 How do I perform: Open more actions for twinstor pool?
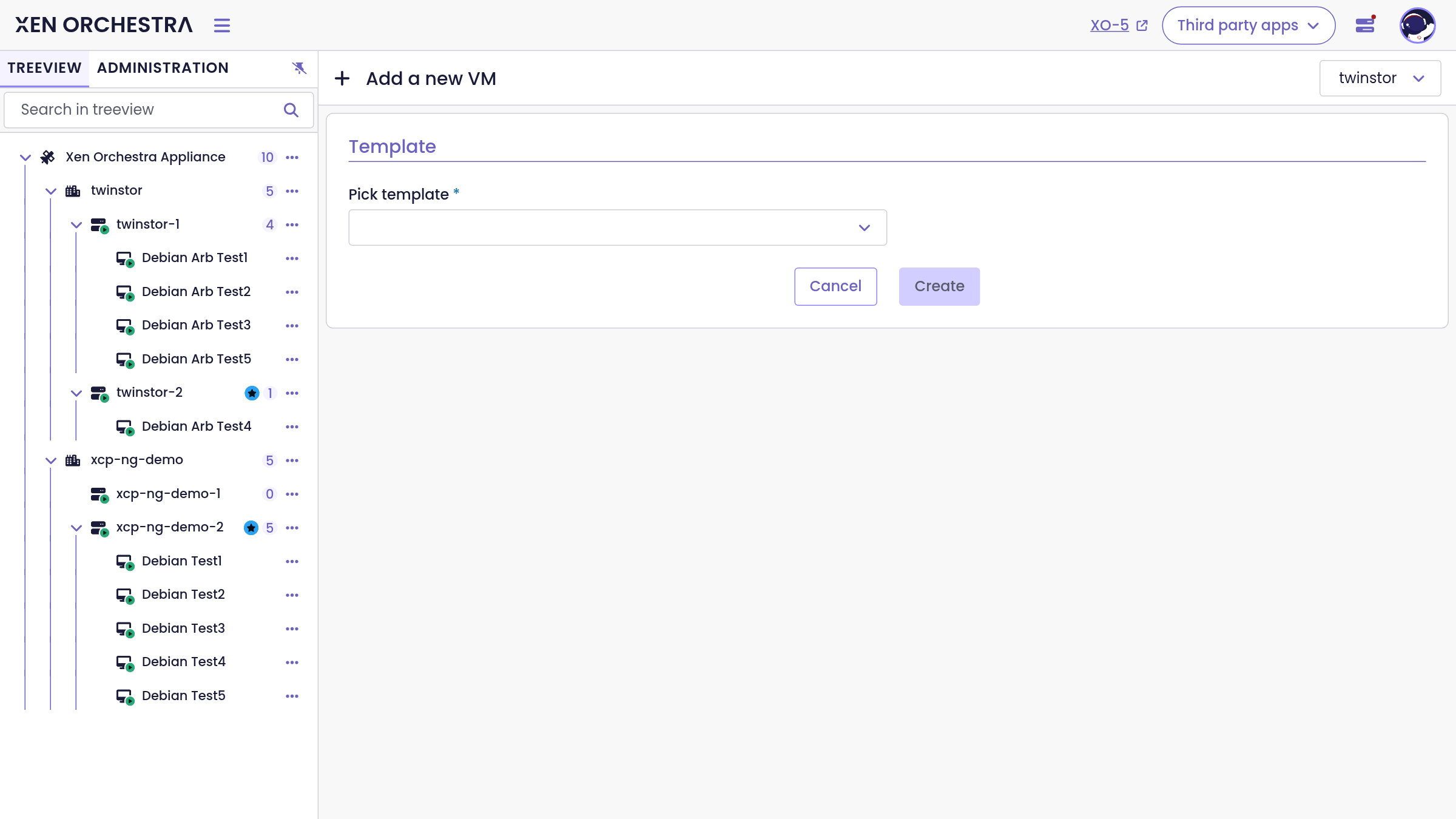click(292, 191)
